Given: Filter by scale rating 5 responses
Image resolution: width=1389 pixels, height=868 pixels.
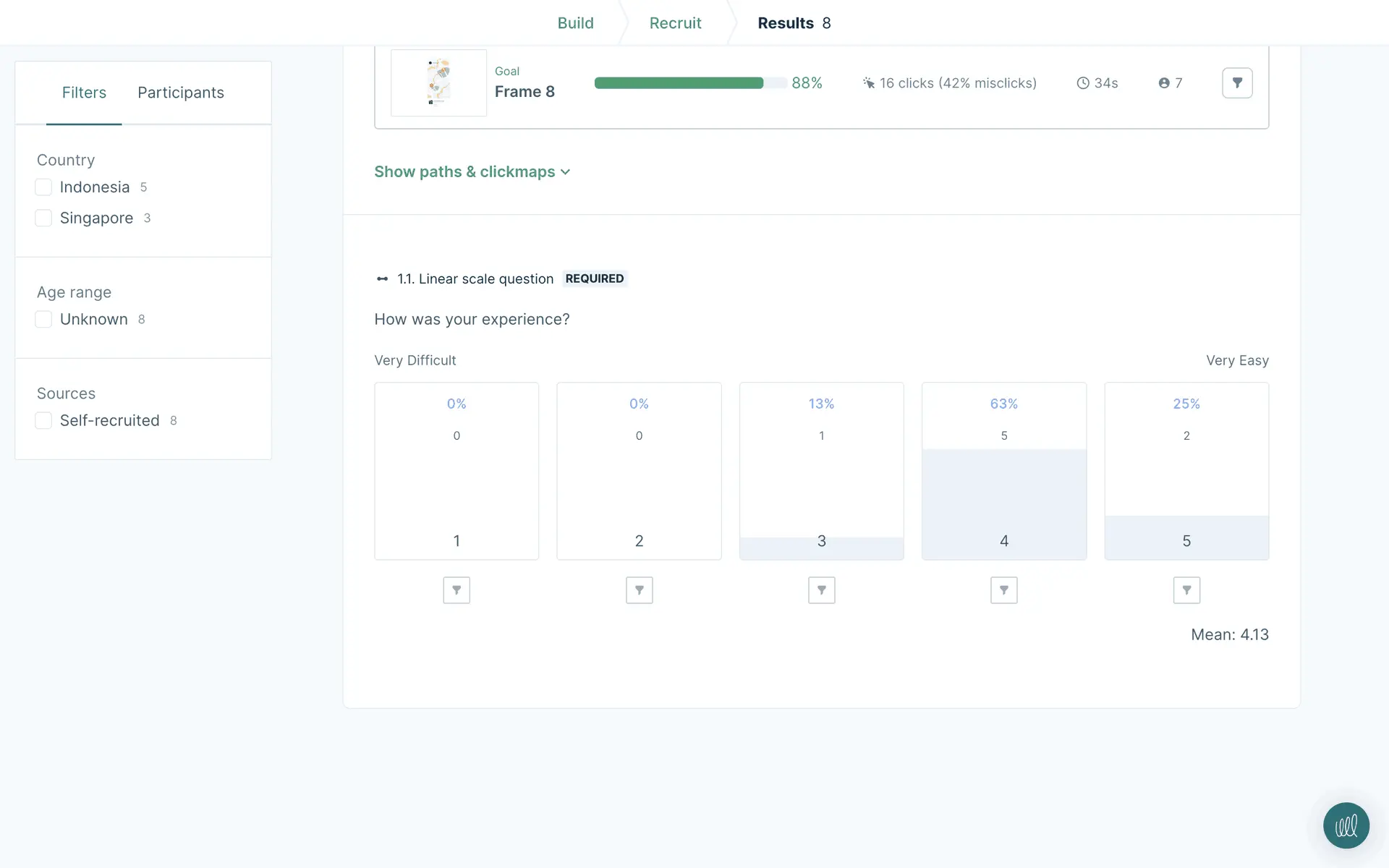Looking at the screenshot, I should [x=1186, y=590].
